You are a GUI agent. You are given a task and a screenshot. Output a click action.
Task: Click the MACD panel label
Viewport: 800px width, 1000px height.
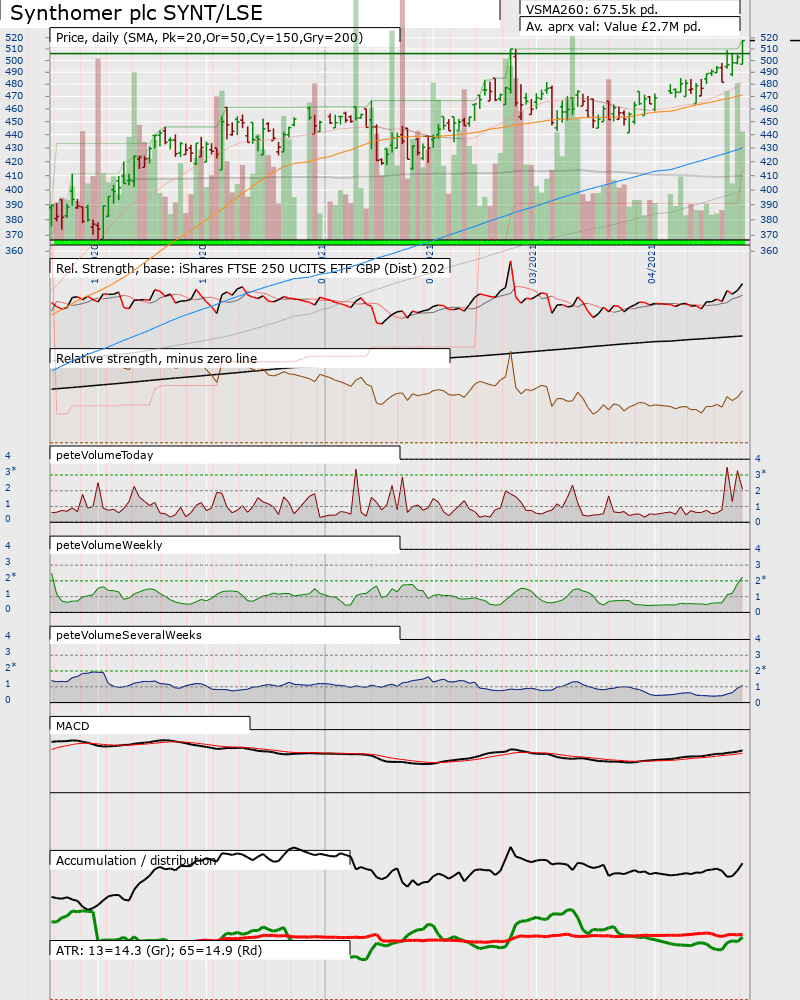tap(73, 726)
